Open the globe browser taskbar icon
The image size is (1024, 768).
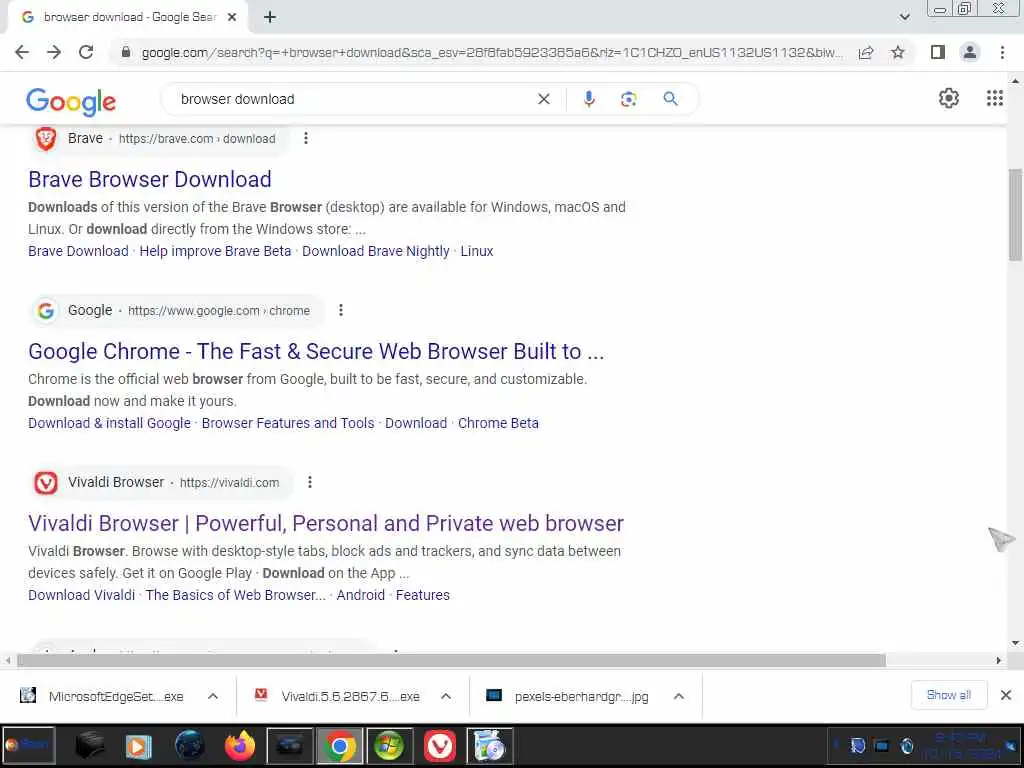coord(189,745)
